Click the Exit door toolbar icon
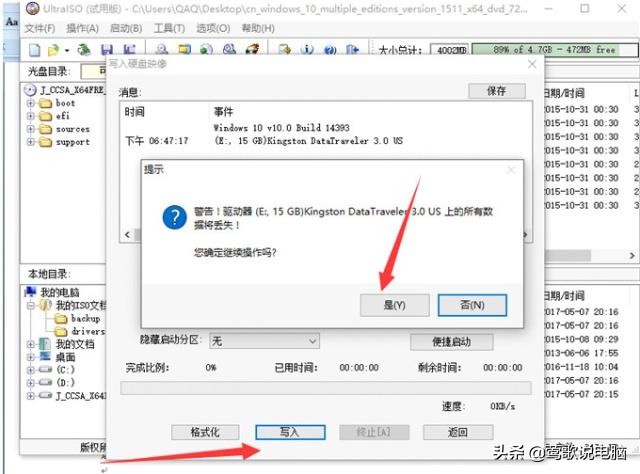This screenshot has height=474, width=640. click(352, 50)
